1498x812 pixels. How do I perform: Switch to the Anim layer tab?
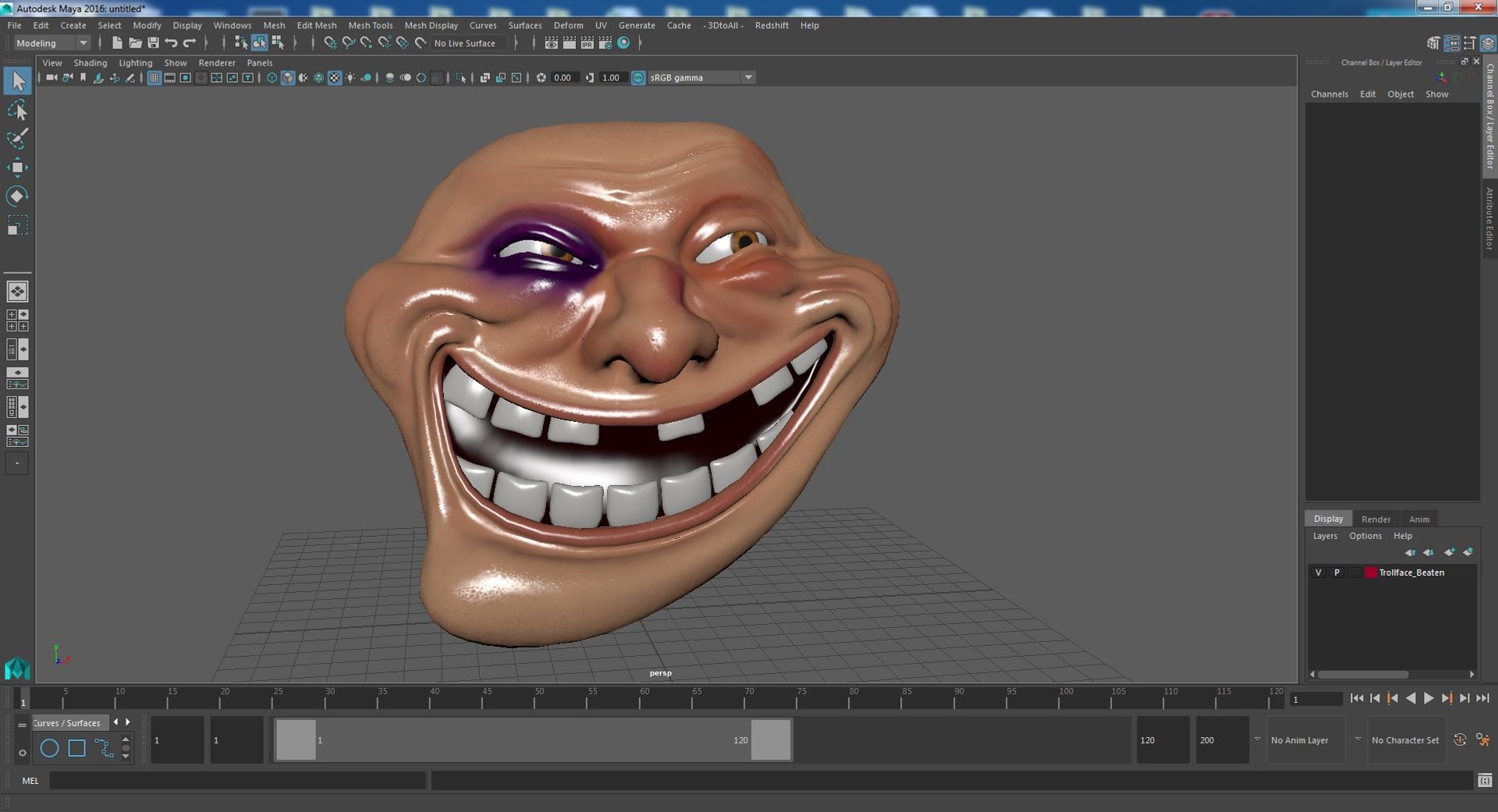pos(1419,519)
